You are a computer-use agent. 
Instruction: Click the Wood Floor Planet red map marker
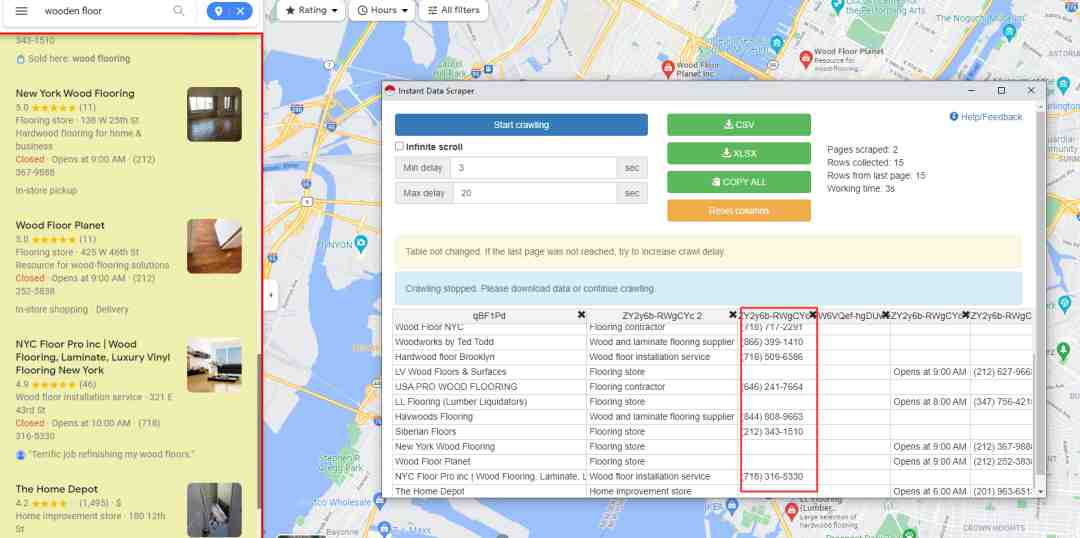coord(806,59)
